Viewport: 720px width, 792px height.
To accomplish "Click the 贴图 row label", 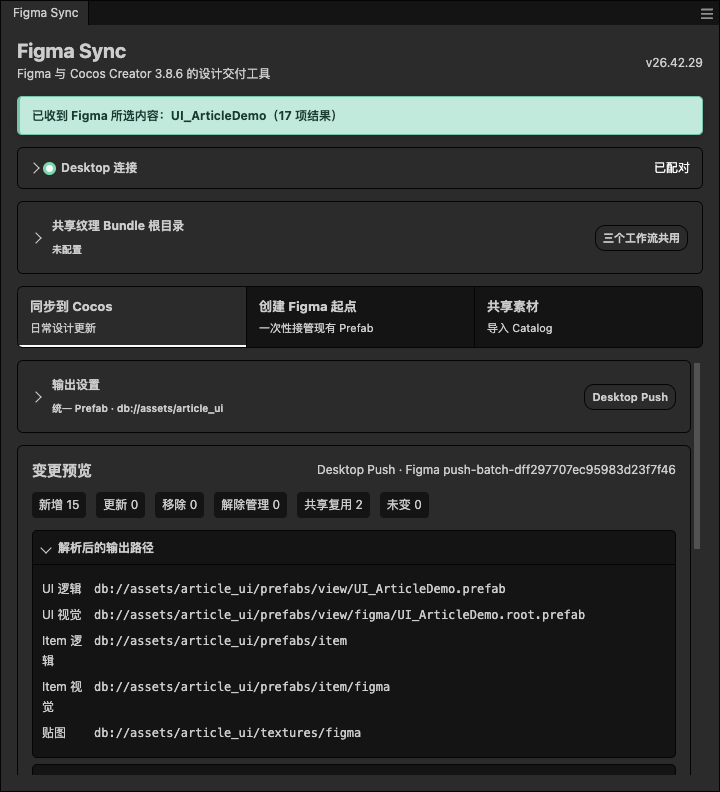I will click(x=54, y=733).
